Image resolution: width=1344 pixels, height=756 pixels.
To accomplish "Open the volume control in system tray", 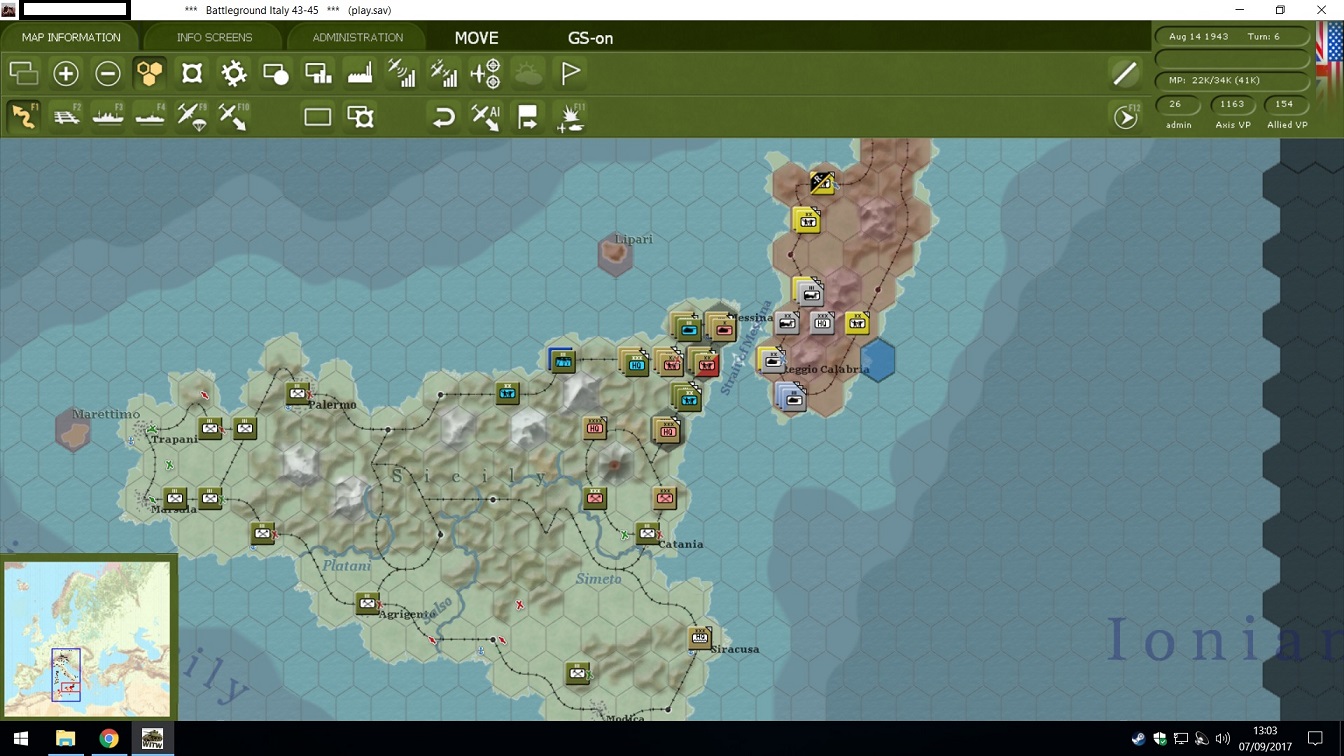I will [x=1223, y=739].
